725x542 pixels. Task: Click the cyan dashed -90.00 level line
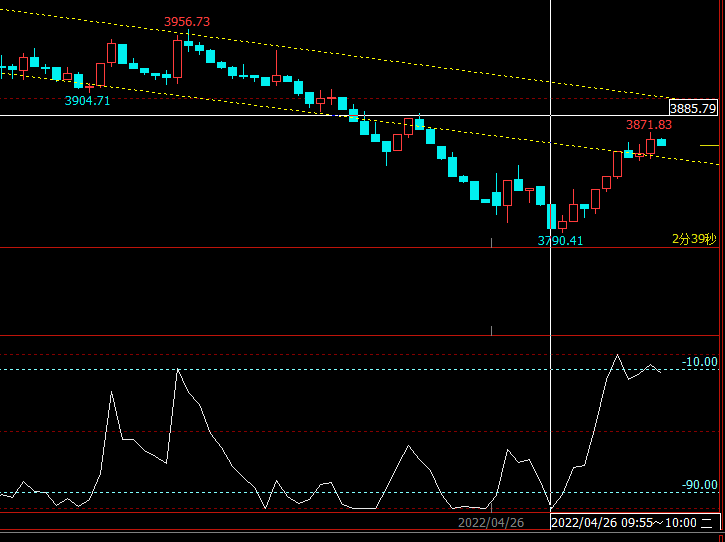point(300,492)
